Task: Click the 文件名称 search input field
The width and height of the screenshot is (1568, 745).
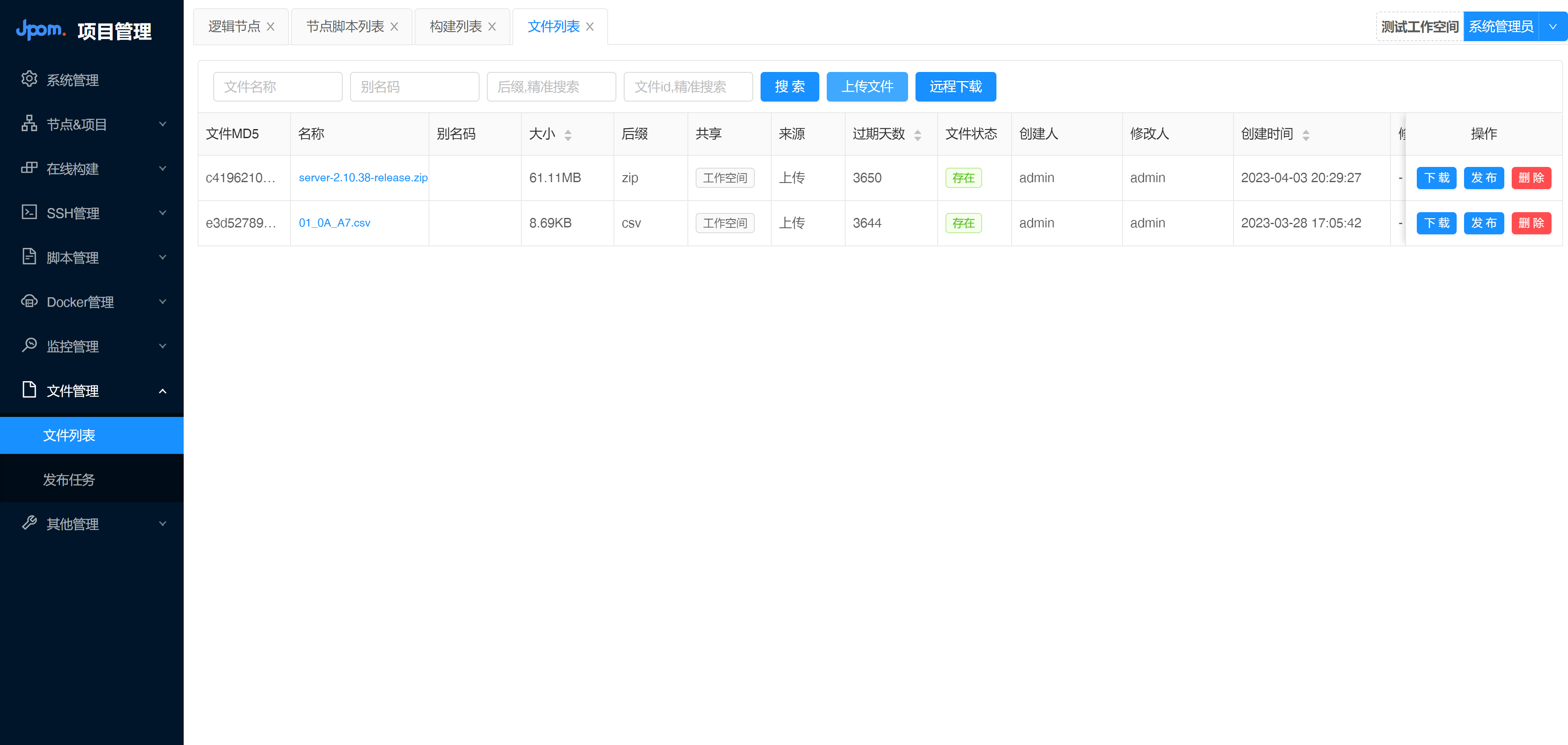Action: [x=278, y=86]
